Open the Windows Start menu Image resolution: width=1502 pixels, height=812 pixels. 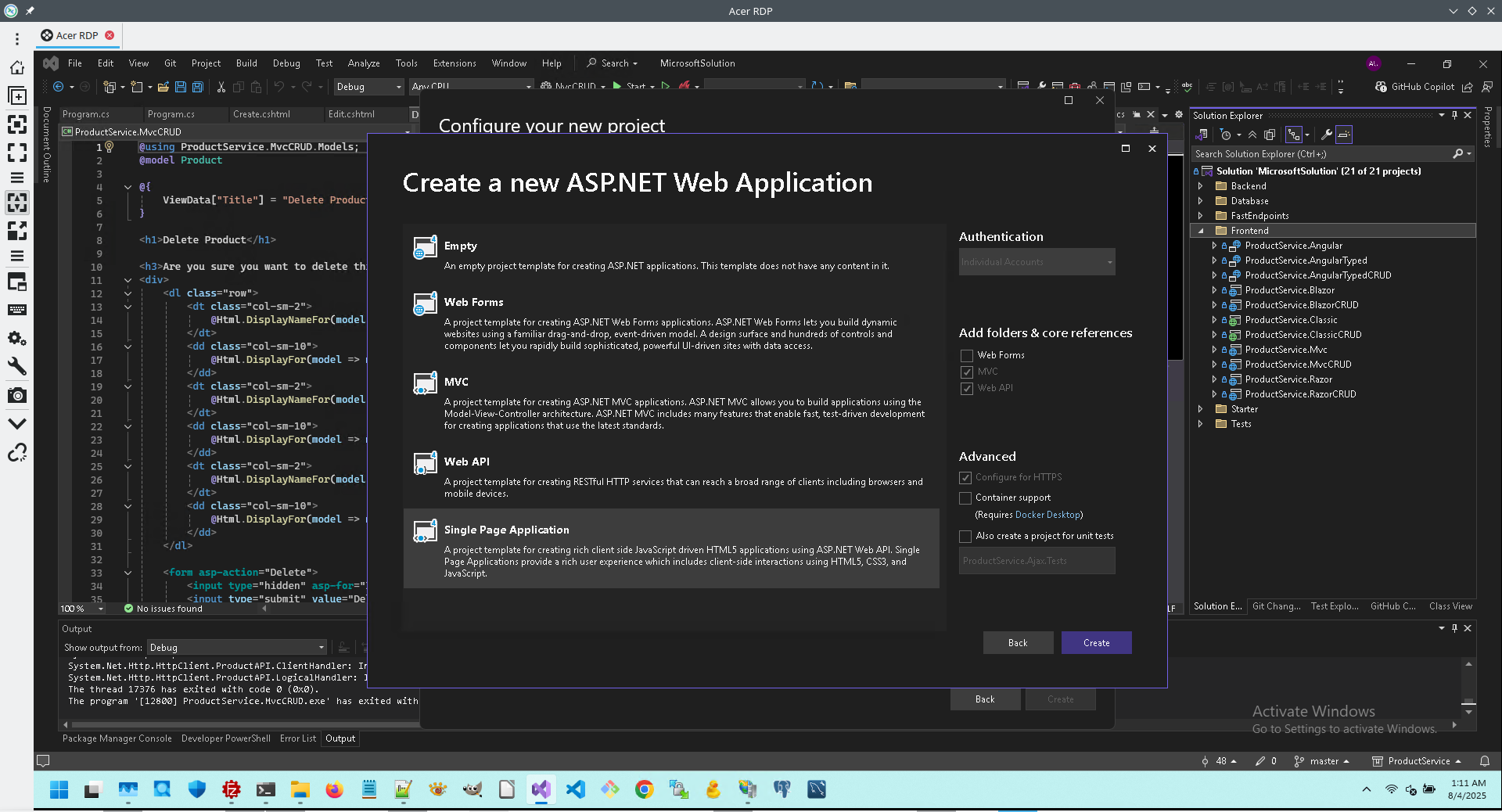pyautogui.click(x=59, y=789)
